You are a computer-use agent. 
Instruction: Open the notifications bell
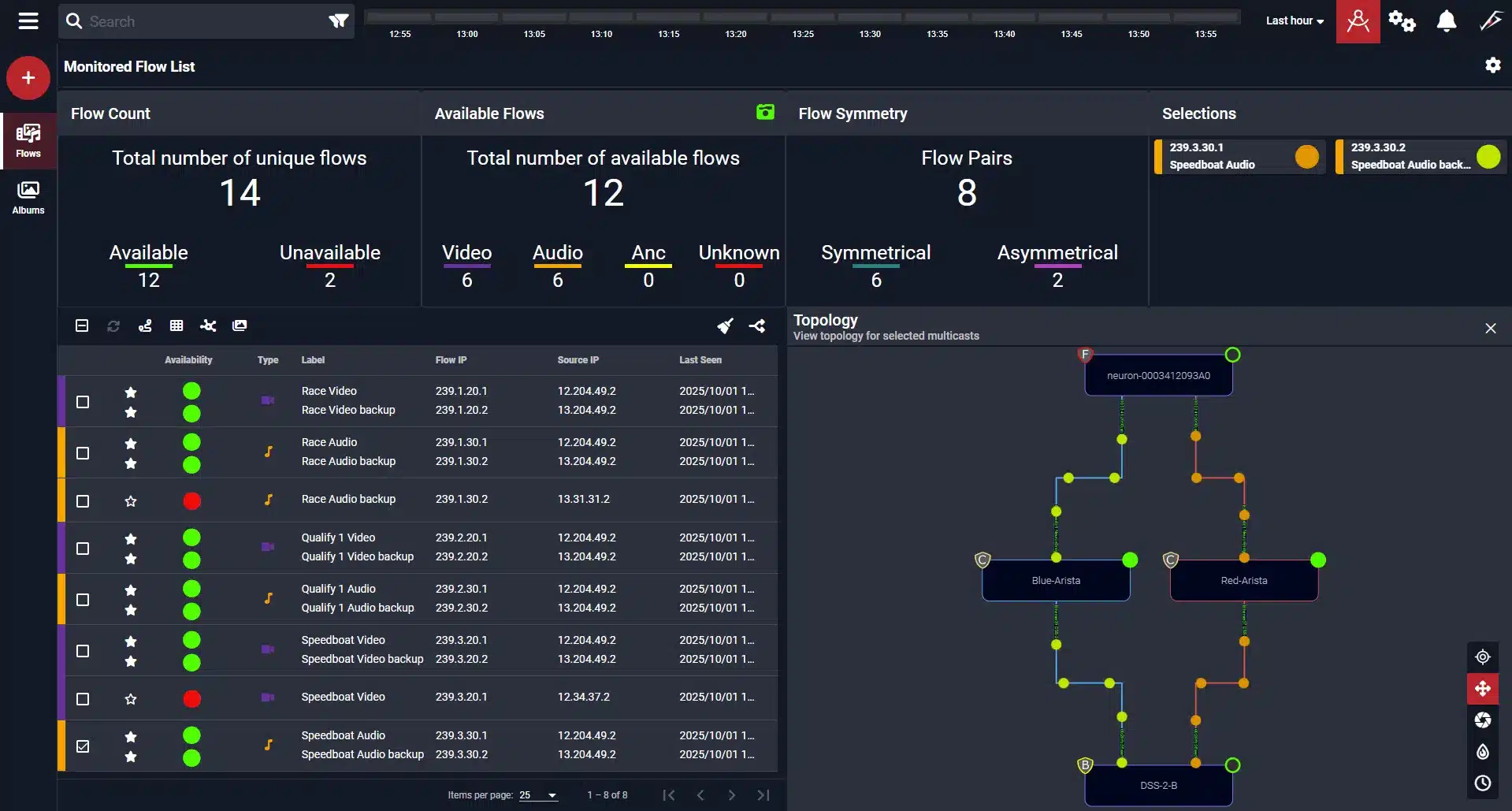click(x=1446, y=21)
